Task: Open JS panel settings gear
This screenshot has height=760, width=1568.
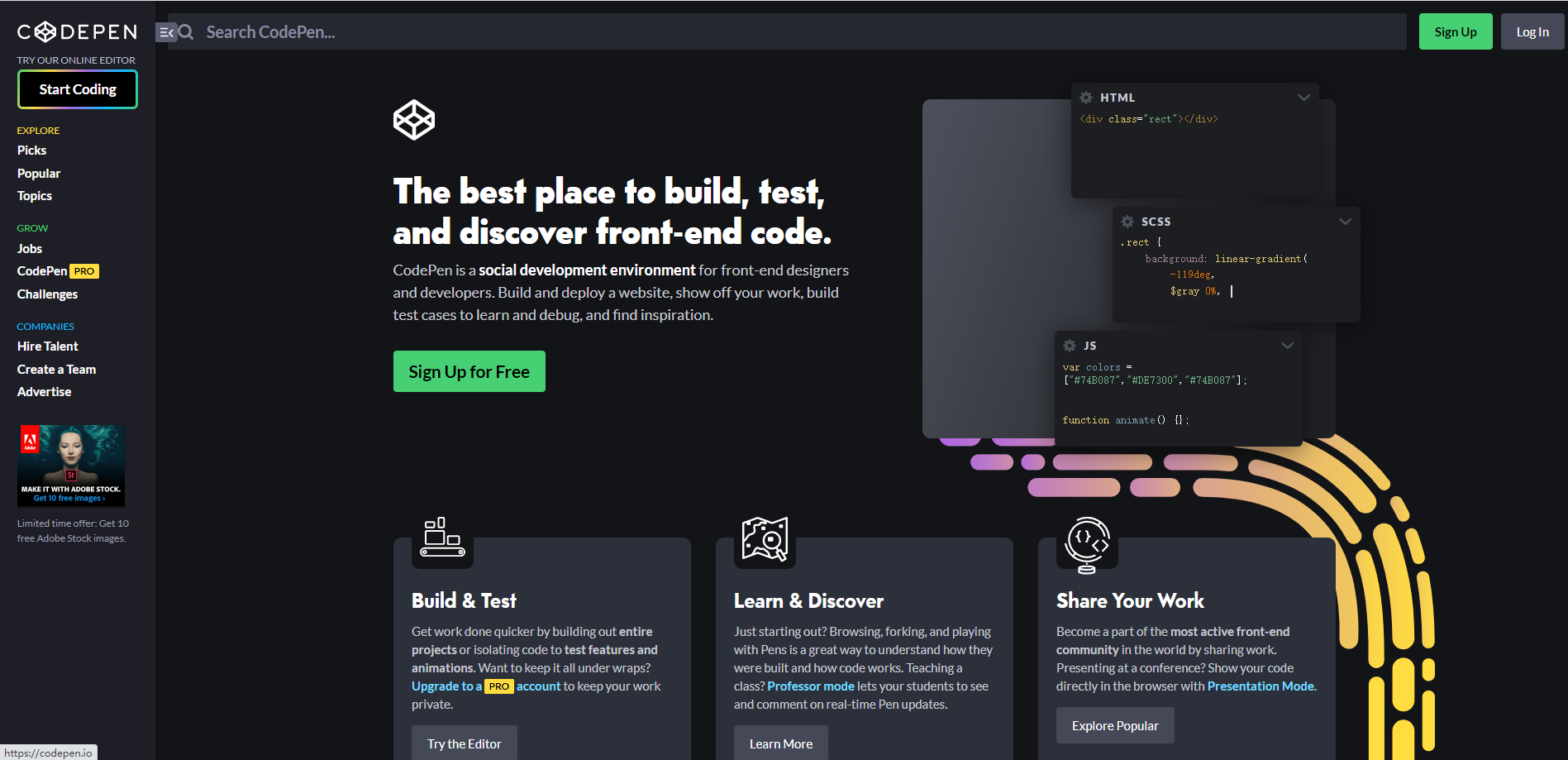Action: pyautogui.click(x=1070, y=346)
